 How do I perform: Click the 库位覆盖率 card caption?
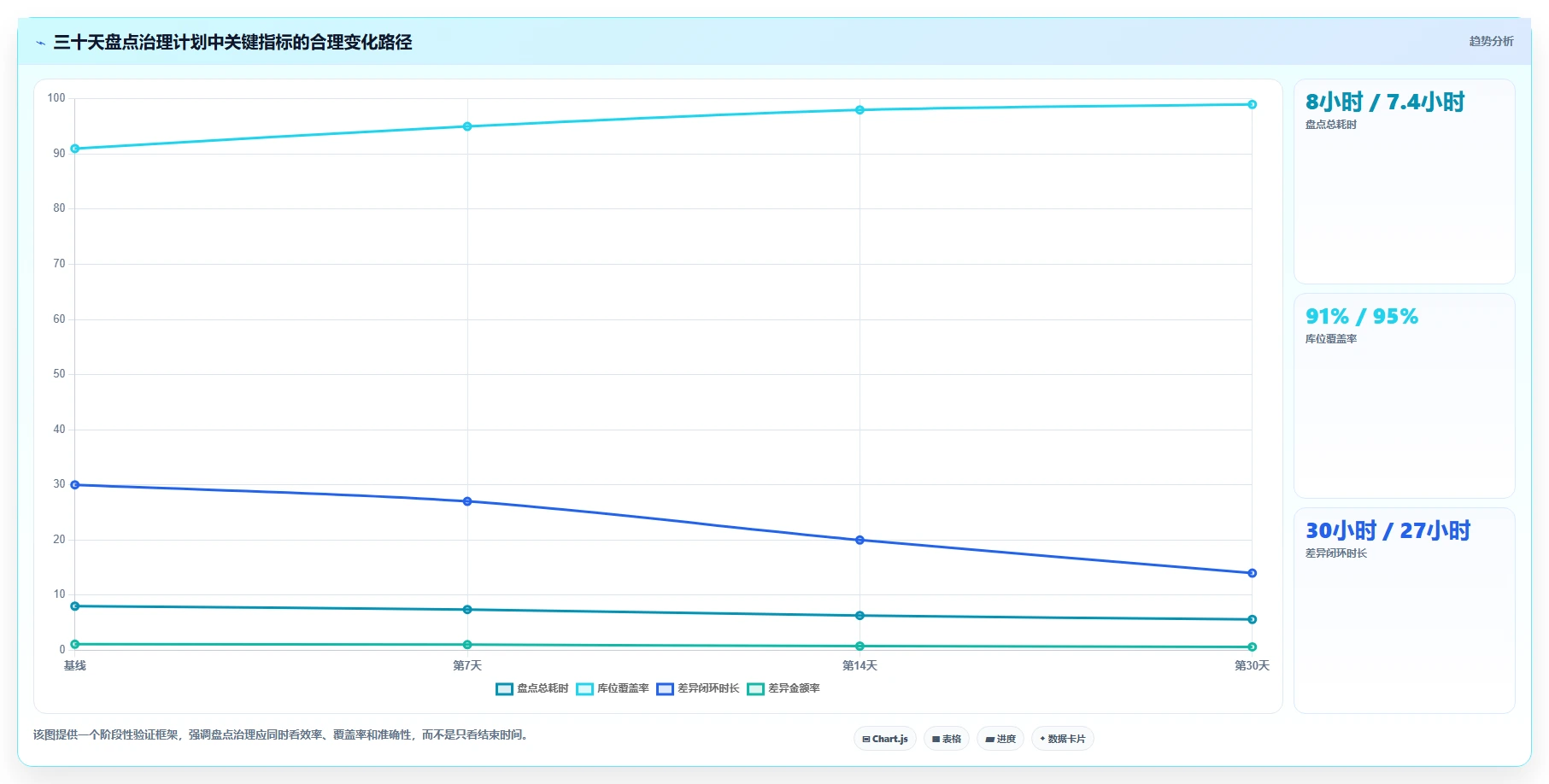[1331, 339]
